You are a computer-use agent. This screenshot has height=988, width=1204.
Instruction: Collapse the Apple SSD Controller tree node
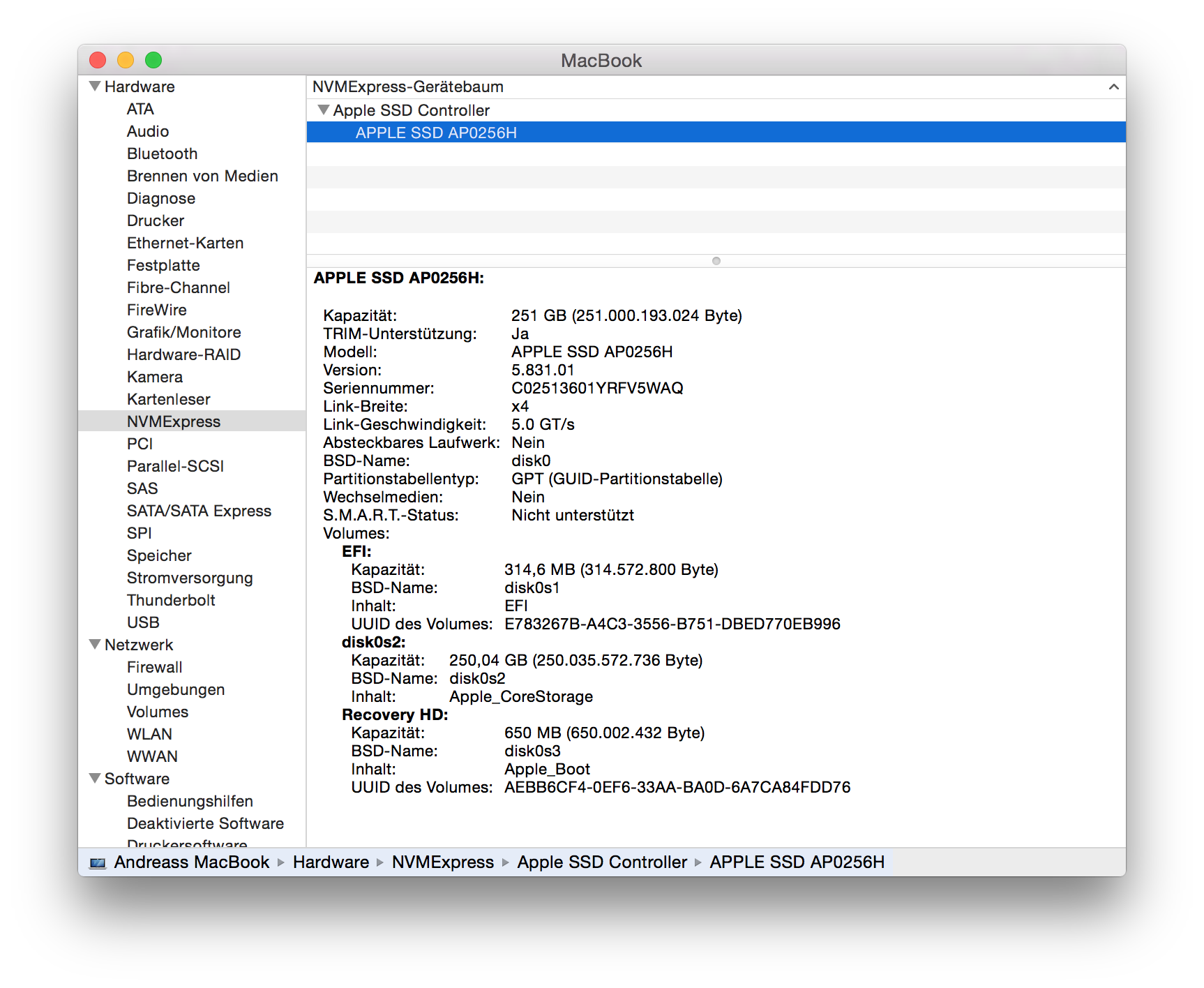click(323, 110)
